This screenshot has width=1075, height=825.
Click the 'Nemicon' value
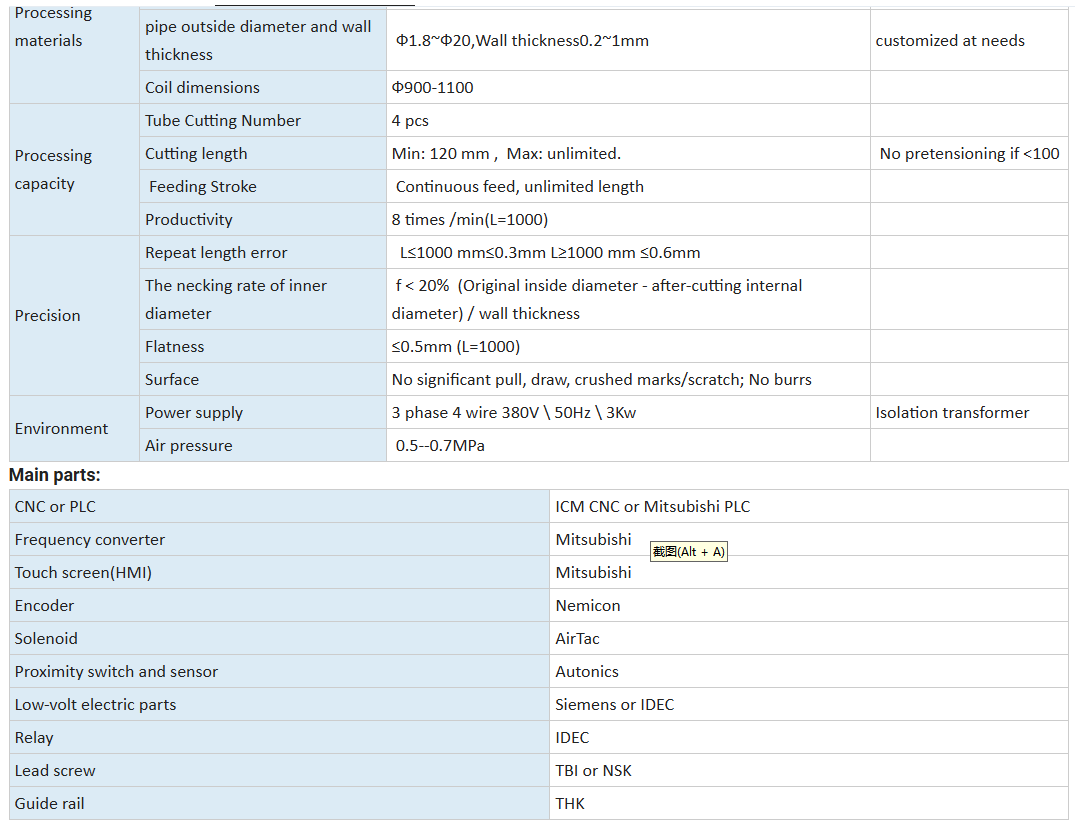point(588,606)
